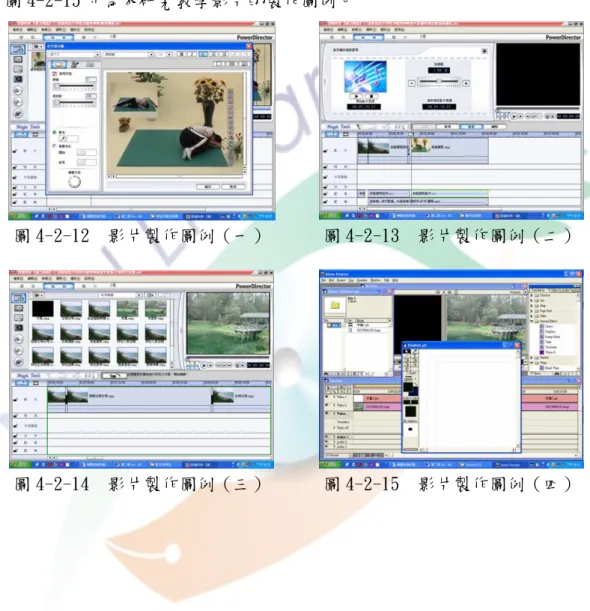The height and width of the screenshot is (611, 590).
Task: Click the yellow bin folder icon in Premiere project window
Action: tap(335, 305)
